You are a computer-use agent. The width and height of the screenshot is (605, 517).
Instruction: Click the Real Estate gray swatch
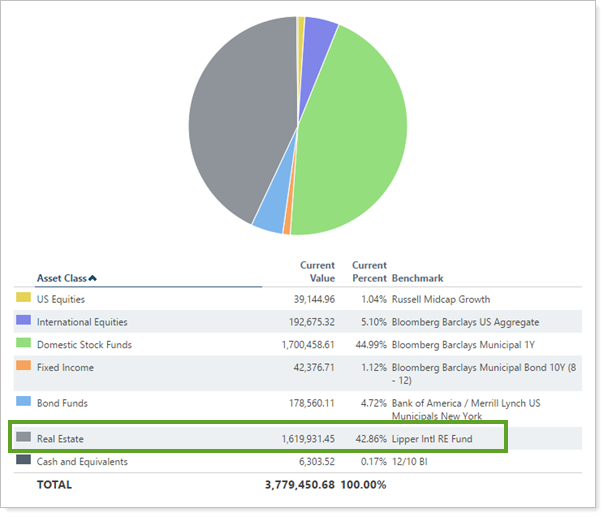click(x=23, y=437)
